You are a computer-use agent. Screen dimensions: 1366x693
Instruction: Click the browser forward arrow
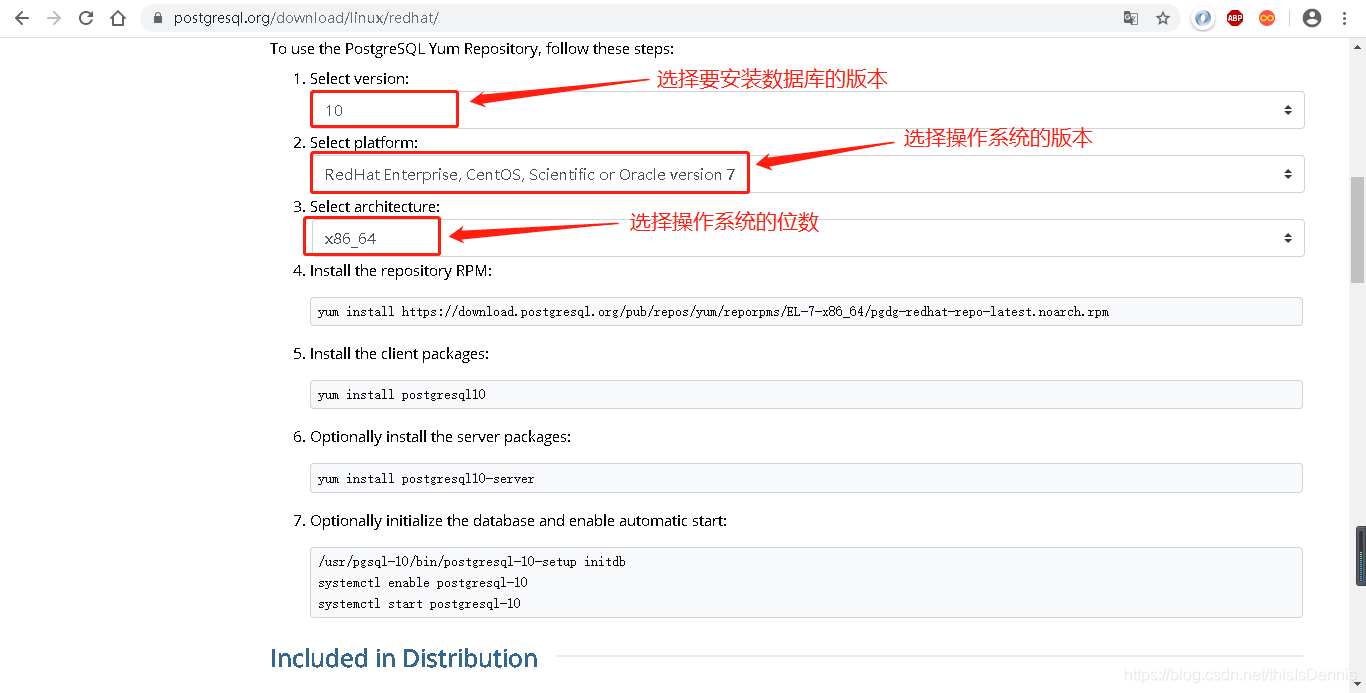[54, 18]
